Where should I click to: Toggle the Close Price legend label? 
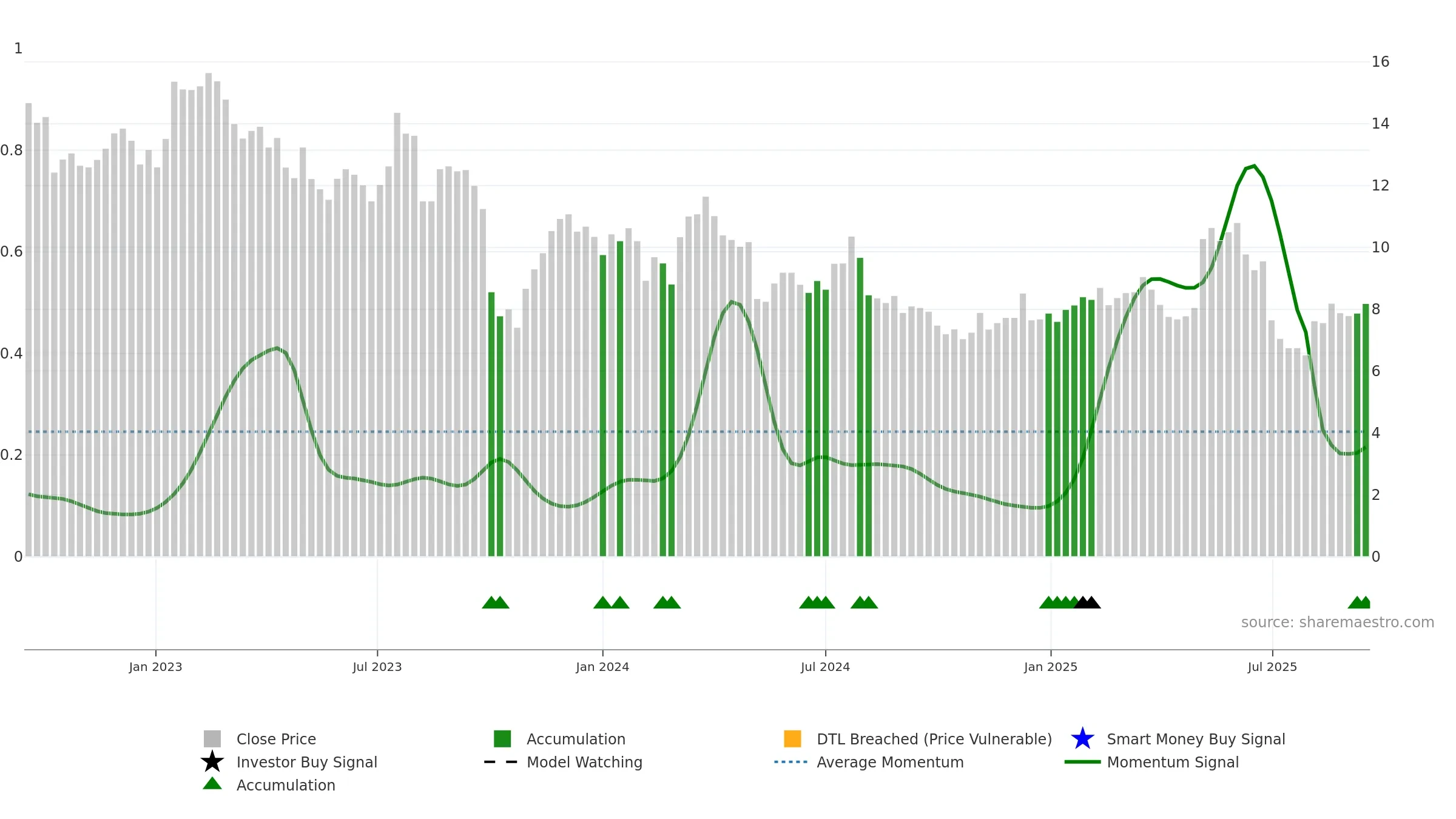pyautogui.click(x=276, y=739)
